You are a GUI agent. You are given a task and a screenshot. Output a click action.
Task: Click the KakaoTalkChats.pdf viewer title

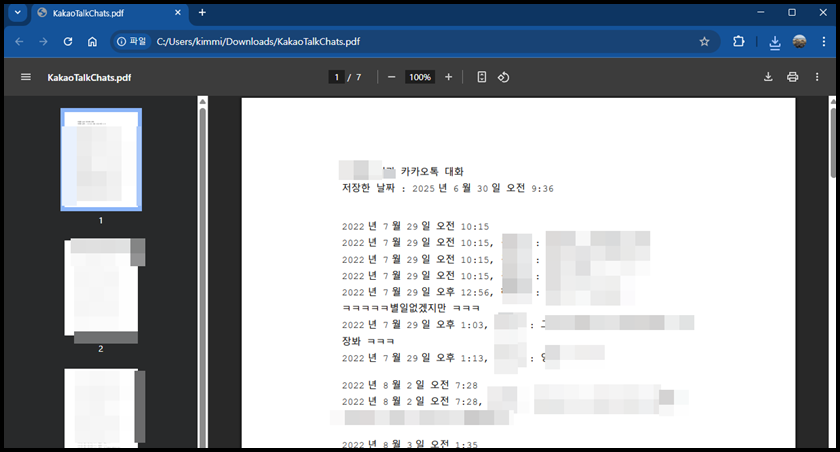click(89, 77)
